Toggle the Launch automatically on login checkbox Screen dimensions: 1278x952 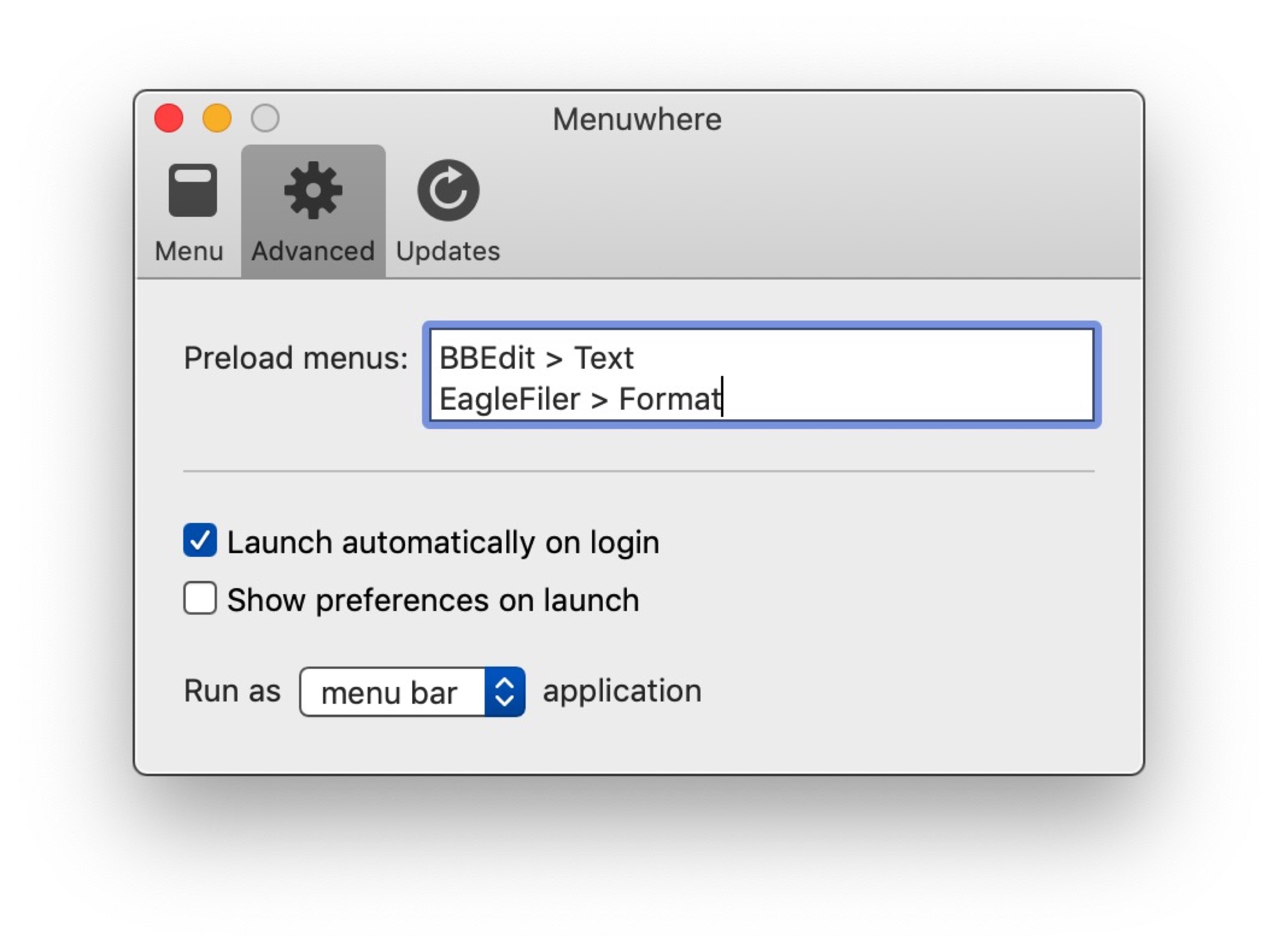199,540
